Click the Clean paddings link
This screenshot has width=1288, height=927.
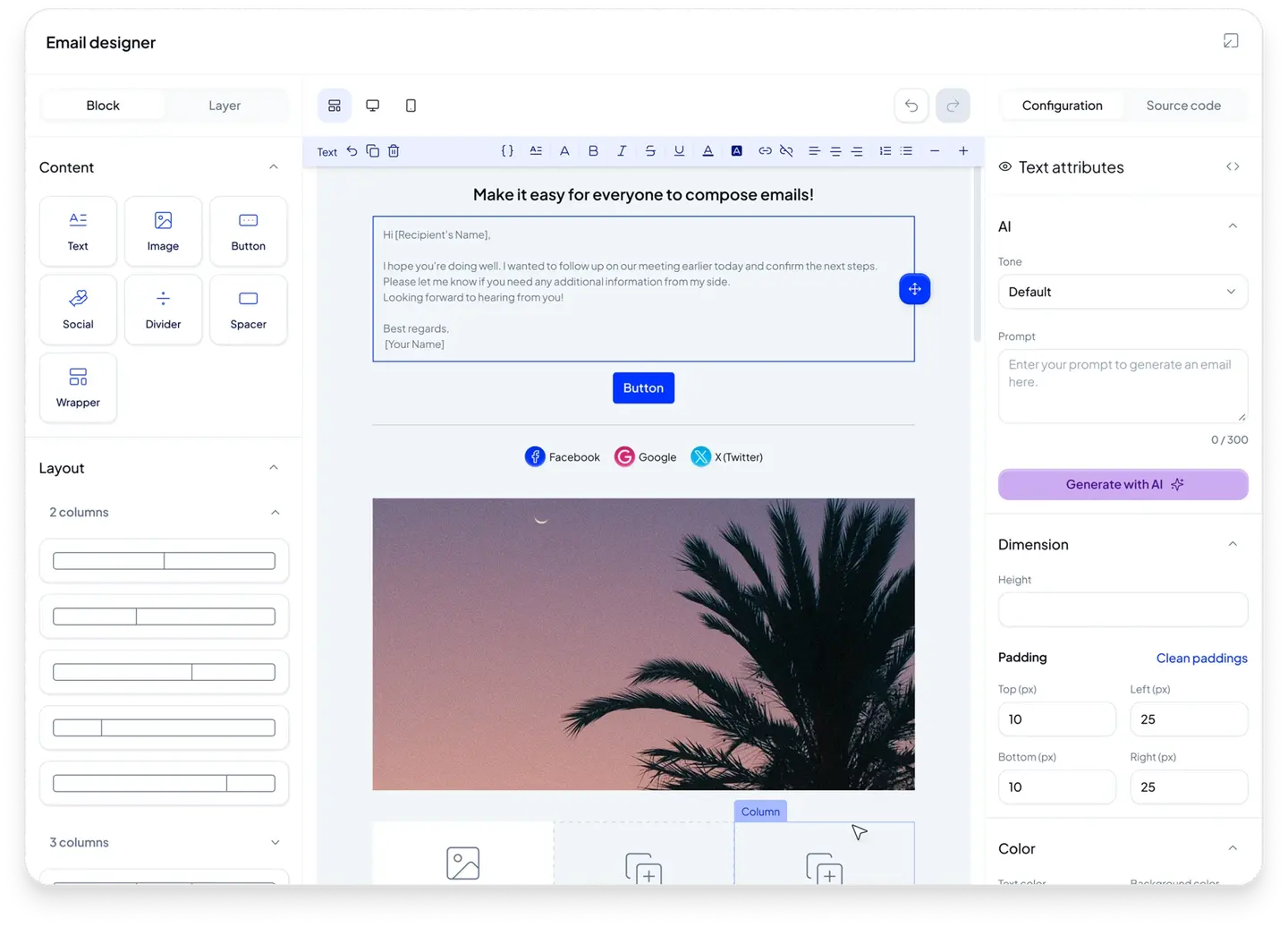1201,658
